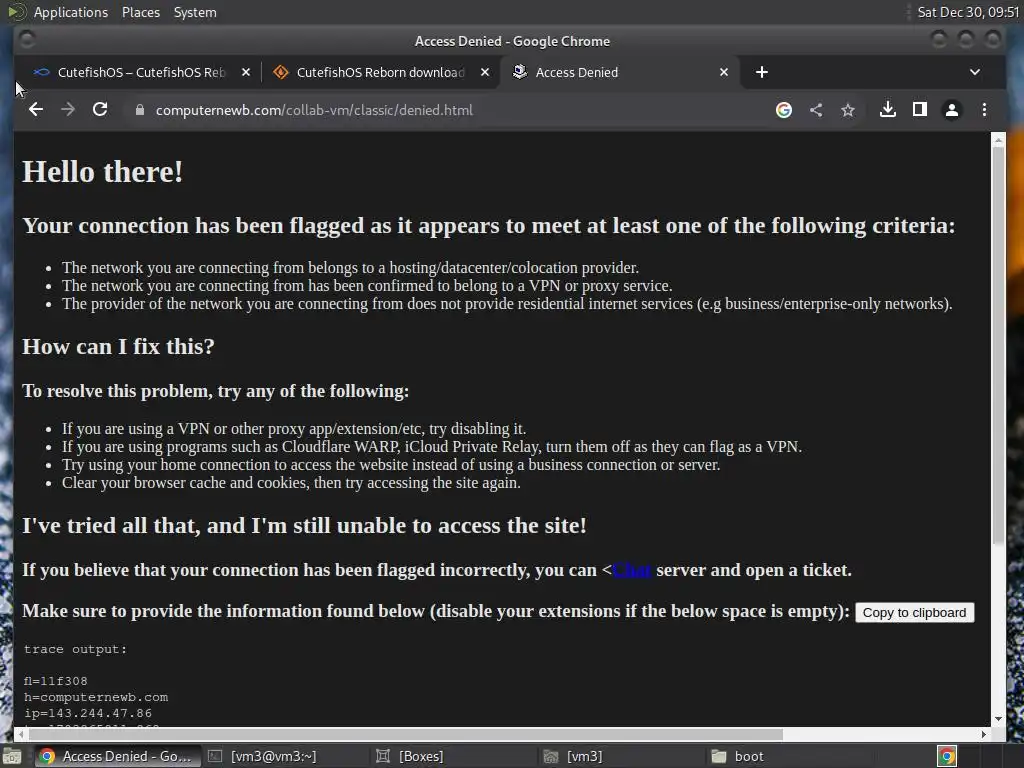Click Copy to clipboard button

[x=914, y=613]
